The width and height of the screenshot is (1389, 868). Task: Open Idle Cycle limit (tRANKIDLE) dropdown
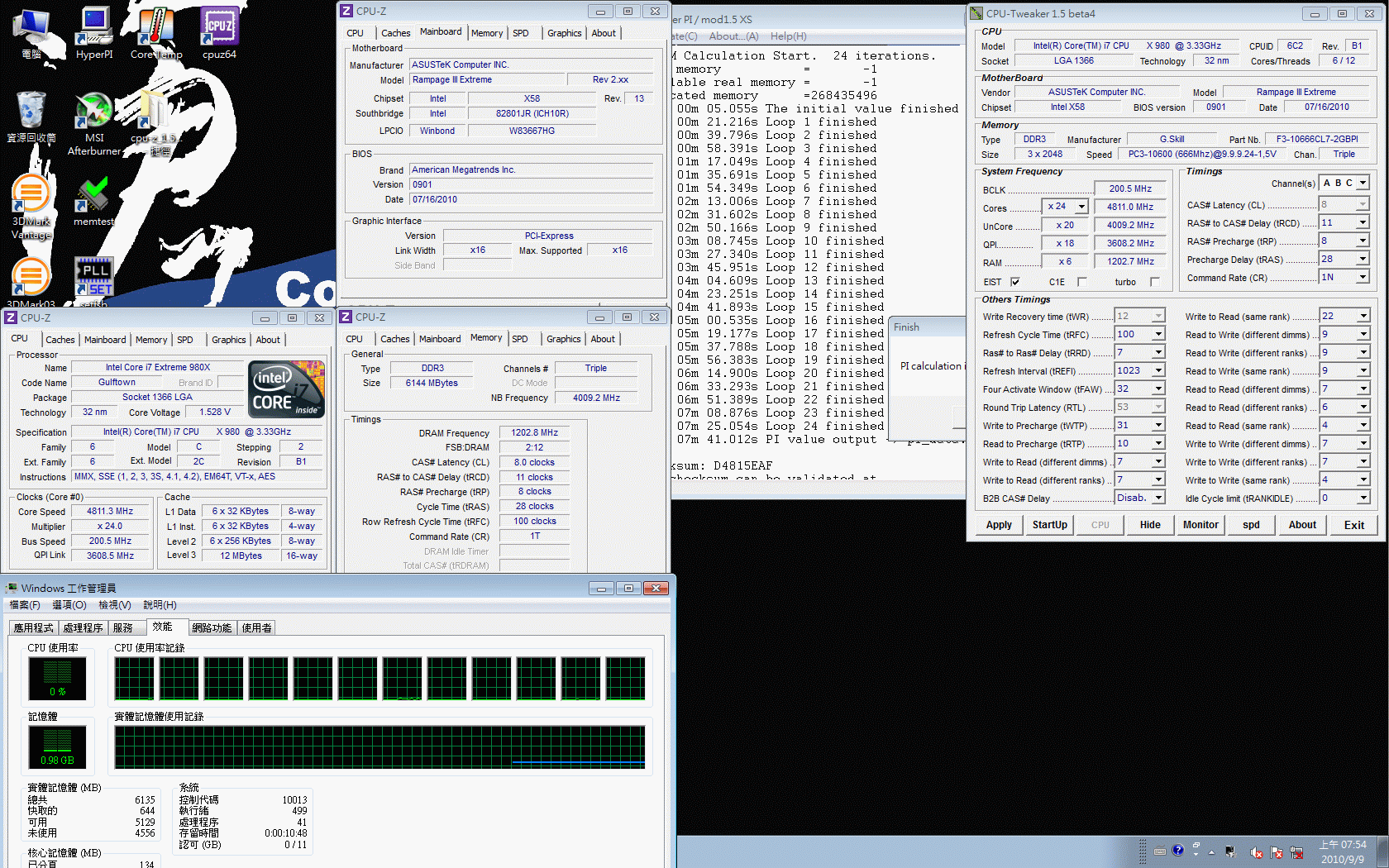coord(1363,498)
